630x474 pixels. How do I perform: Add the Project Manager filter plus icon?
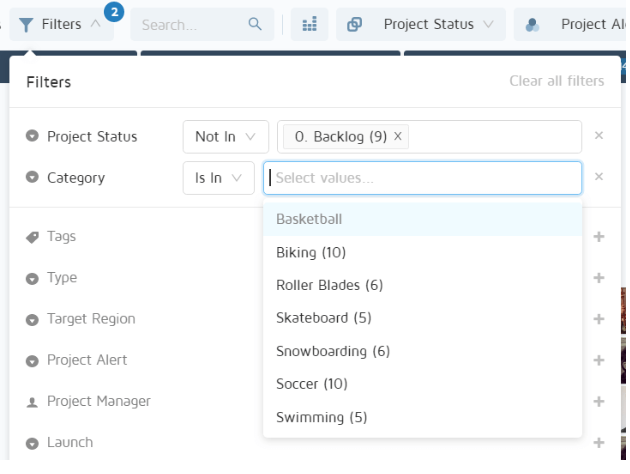599,401
